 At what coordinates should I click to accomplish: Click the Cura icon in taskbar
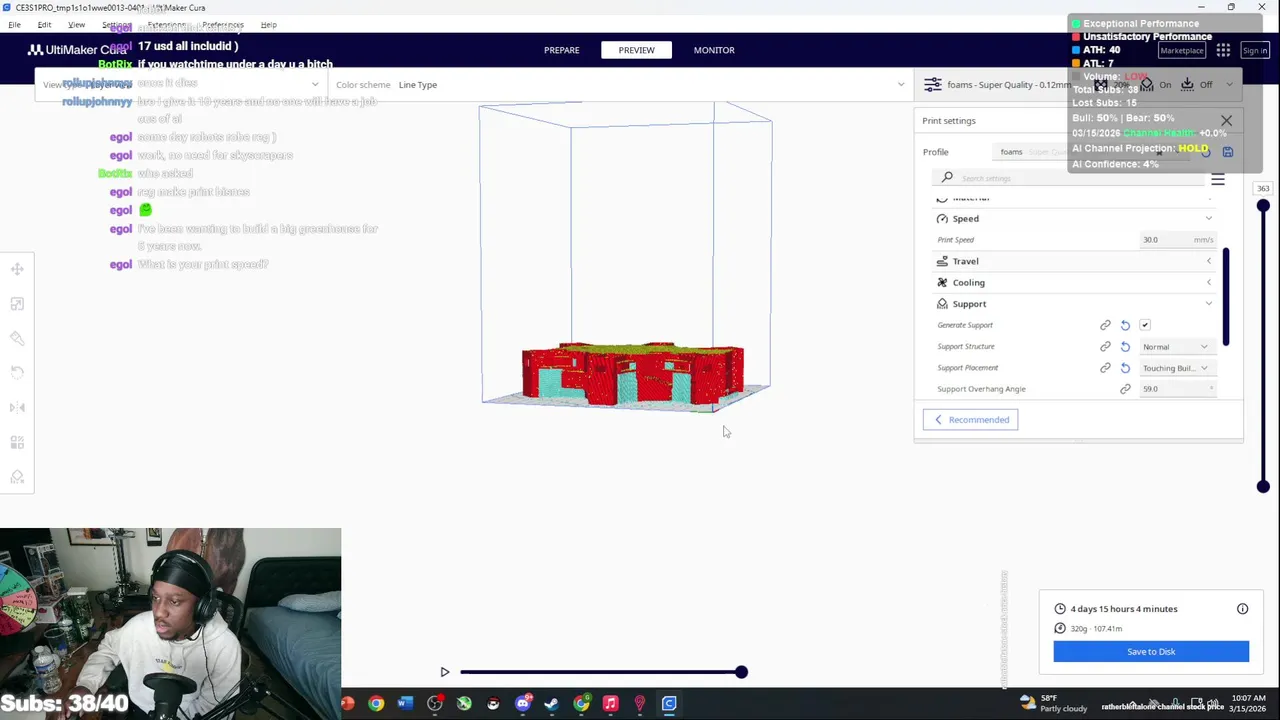(x=669, y=704)
